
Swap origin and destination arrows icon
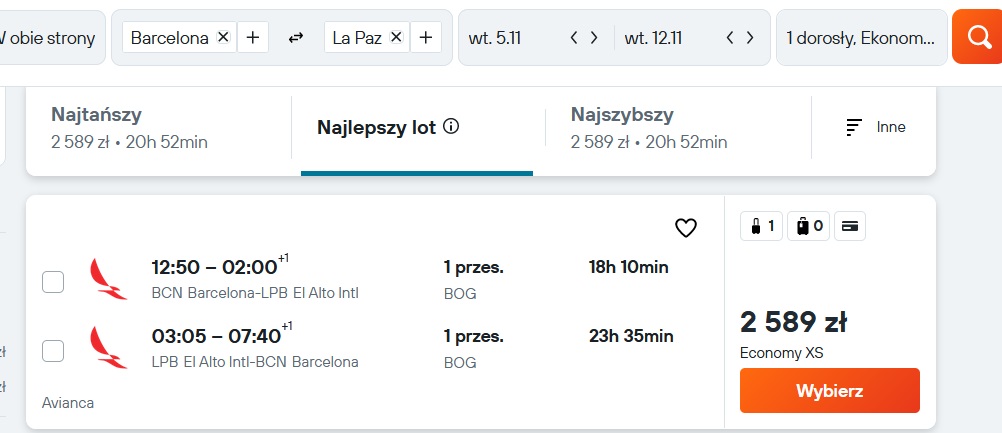pos(295,38)
